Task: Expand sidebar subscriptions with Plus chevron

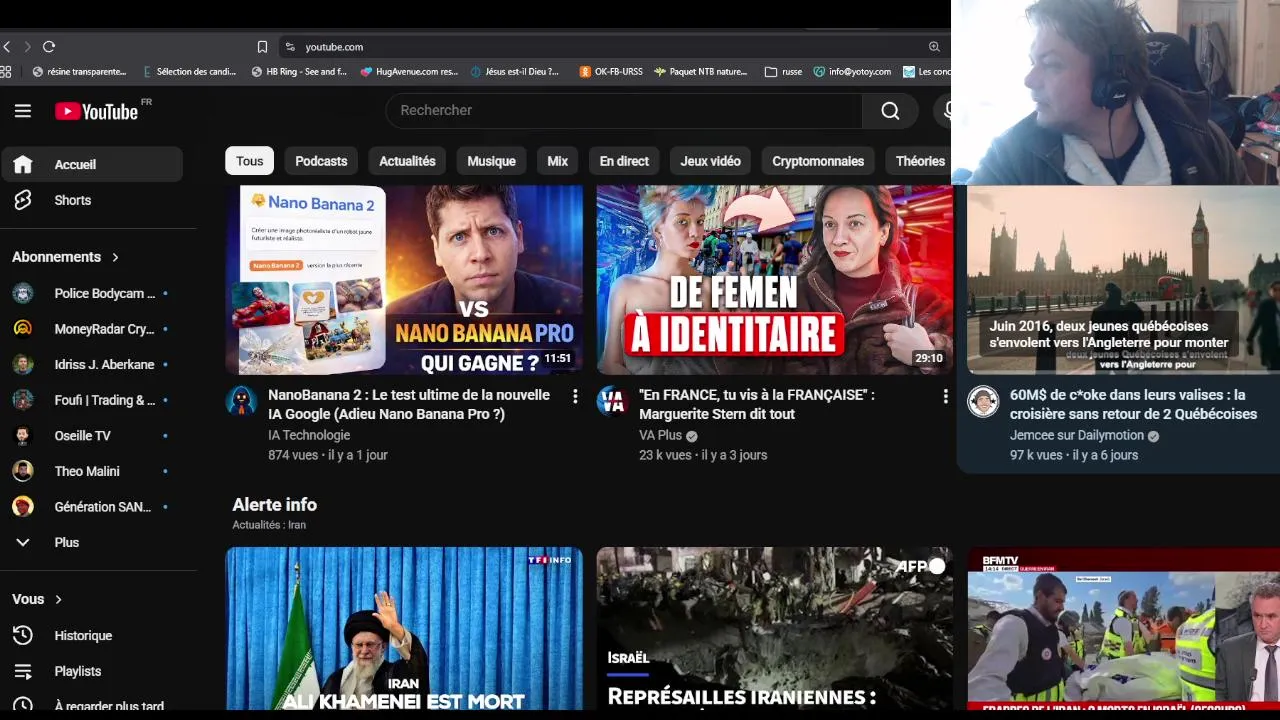Action: [x=23, y=542]
